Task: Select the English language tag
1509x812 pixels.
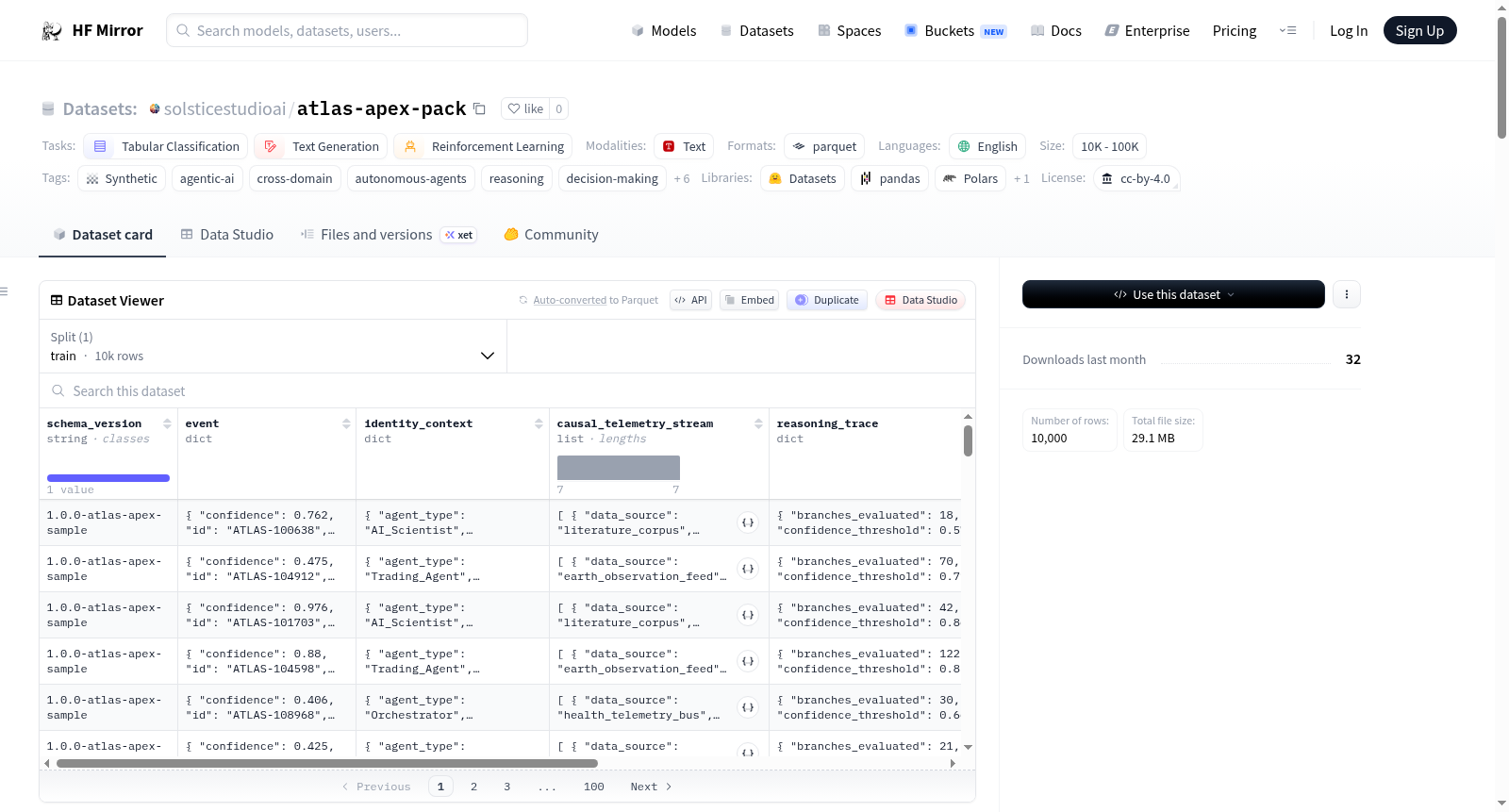Action: (987, 146)
